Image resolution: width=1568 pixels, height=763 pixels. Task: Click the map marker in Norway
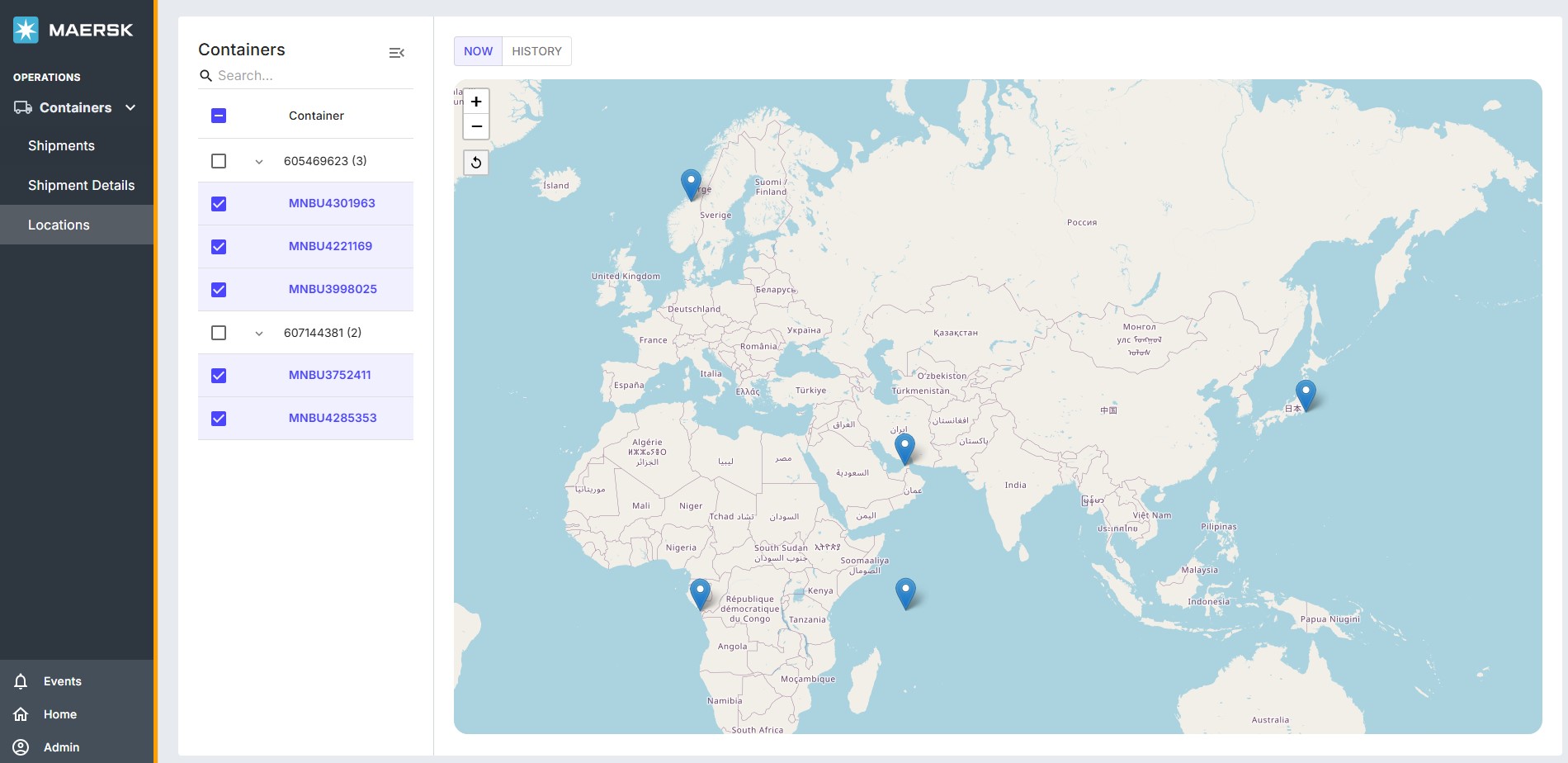click(691, 183)
